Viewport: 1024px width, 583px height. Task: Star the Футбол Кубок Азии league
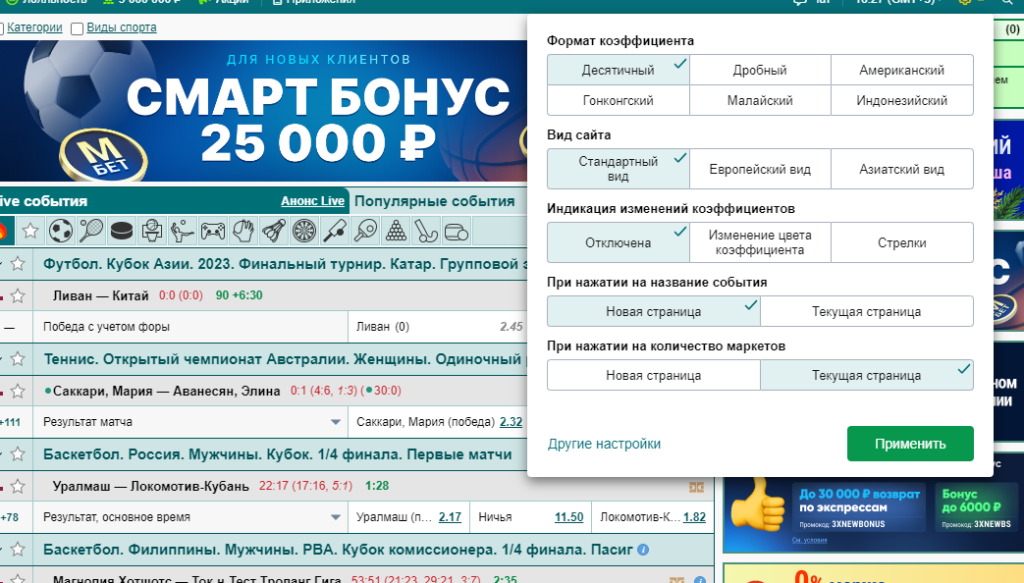coord(18,264)
